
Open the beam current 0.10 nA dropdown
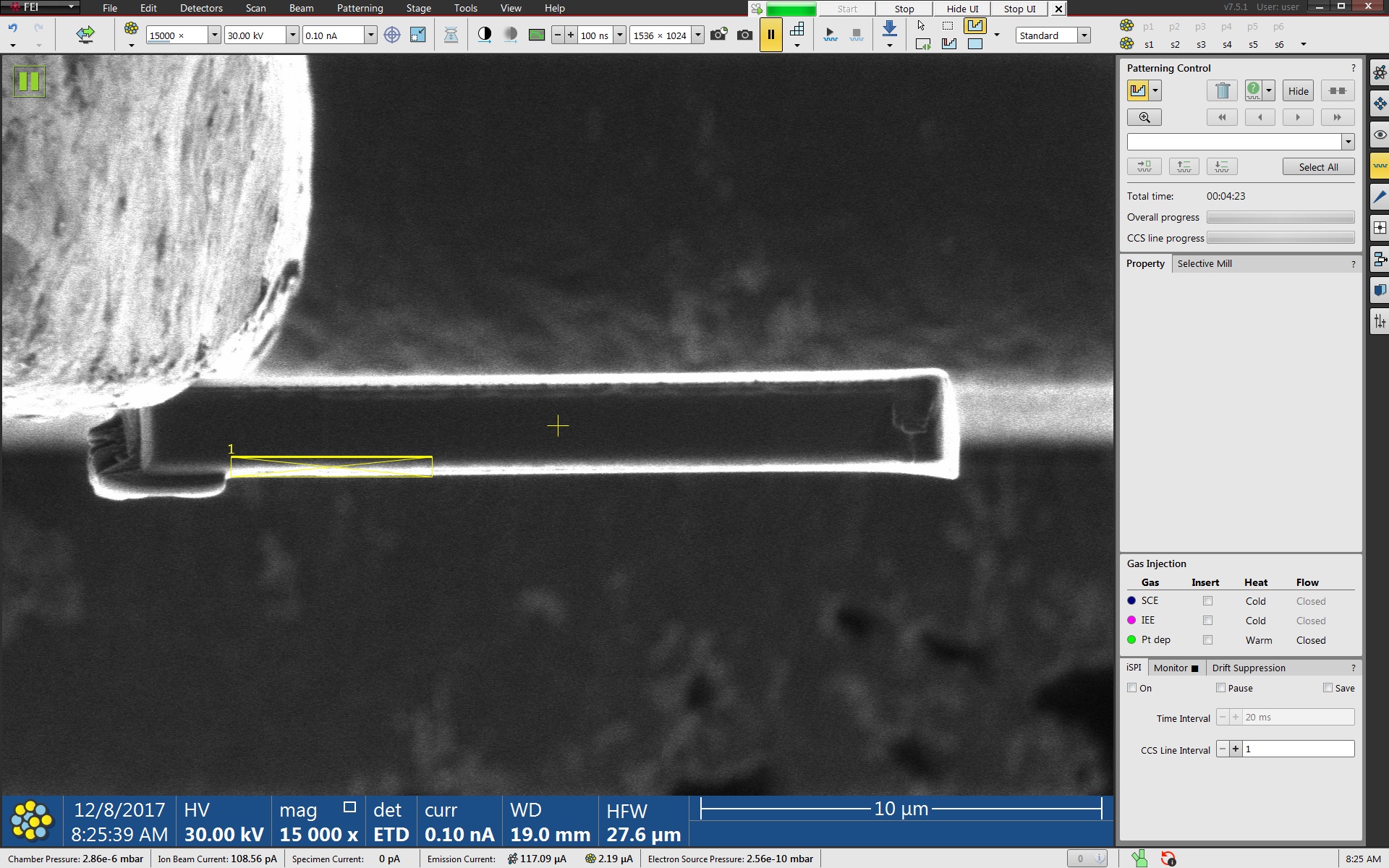point(370,35)
